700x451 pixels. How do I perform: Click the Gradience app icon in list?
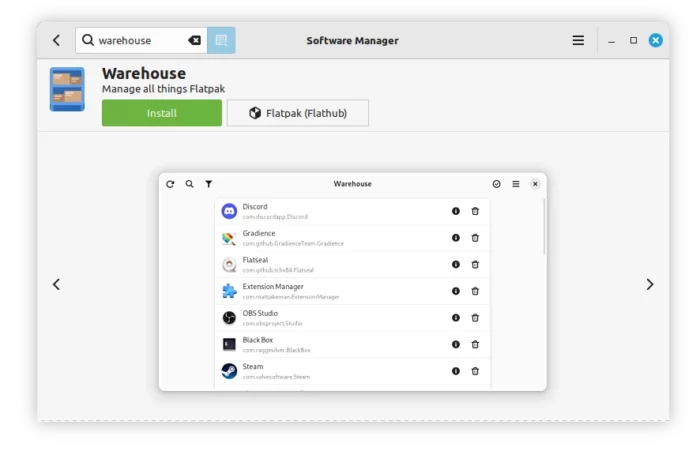click(229, 238)
